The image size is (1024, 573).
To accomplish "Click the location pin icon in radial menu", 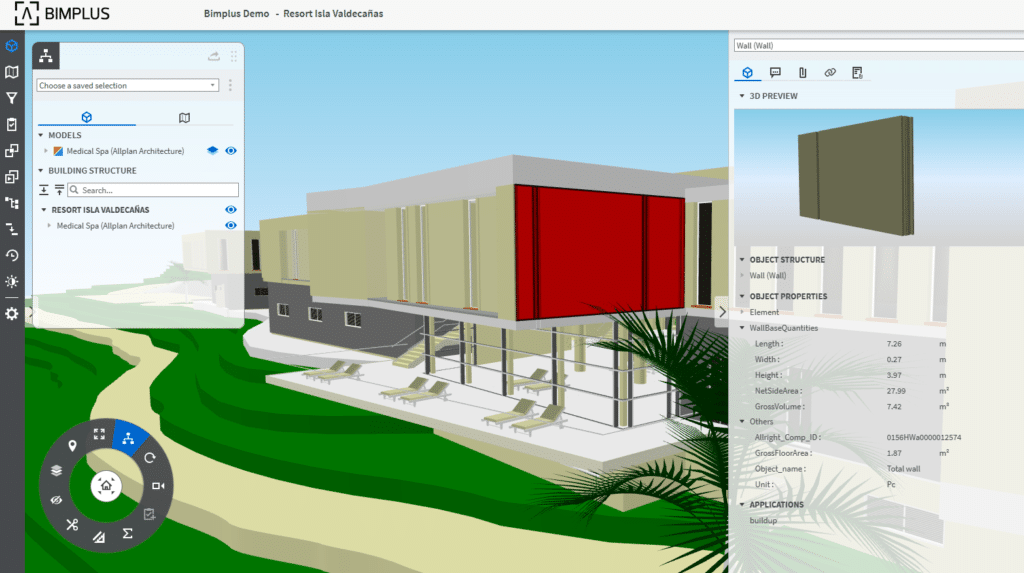I will (72, 445).
